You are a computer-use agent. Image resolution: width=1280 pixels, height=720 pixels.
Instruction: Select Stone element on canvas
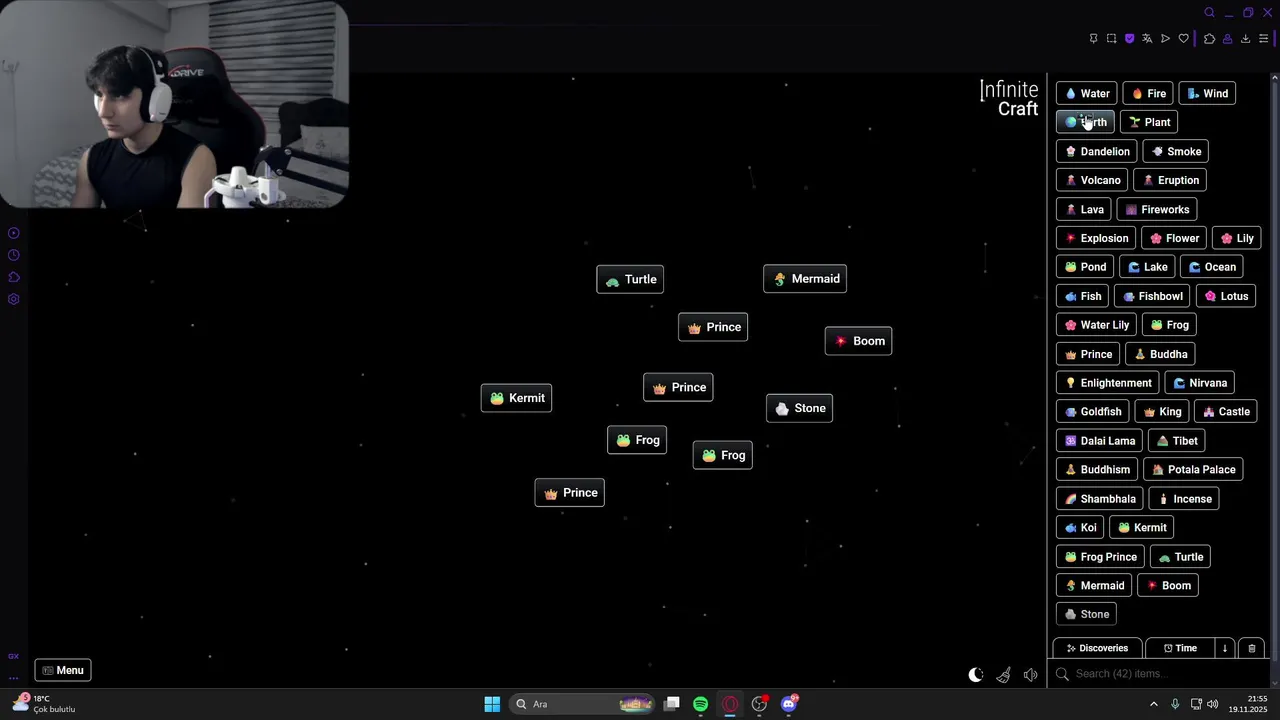799,408
